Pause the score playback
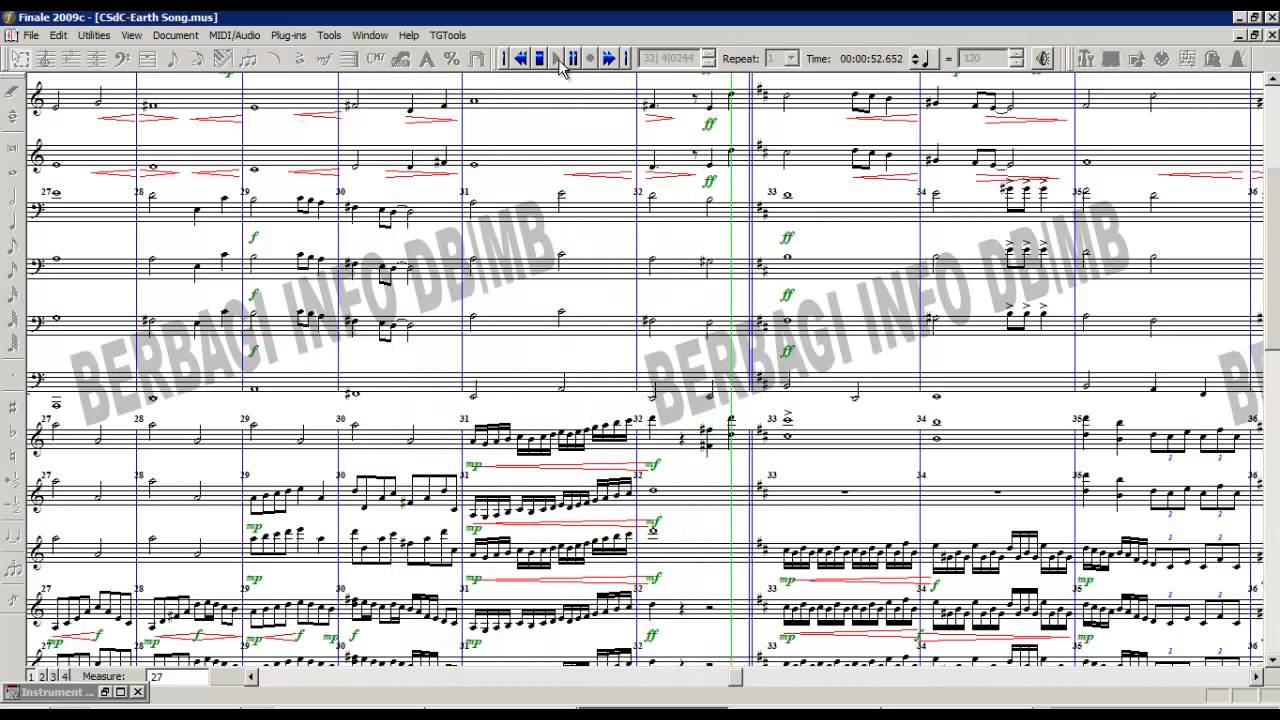The height and width of the screenshot is (720, 1280). 573,59
